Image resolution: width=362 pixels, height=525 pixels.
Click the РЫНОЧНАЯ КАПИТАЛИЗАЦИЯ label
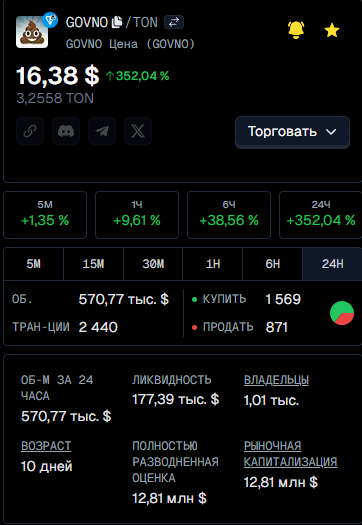tap(290, 454)
